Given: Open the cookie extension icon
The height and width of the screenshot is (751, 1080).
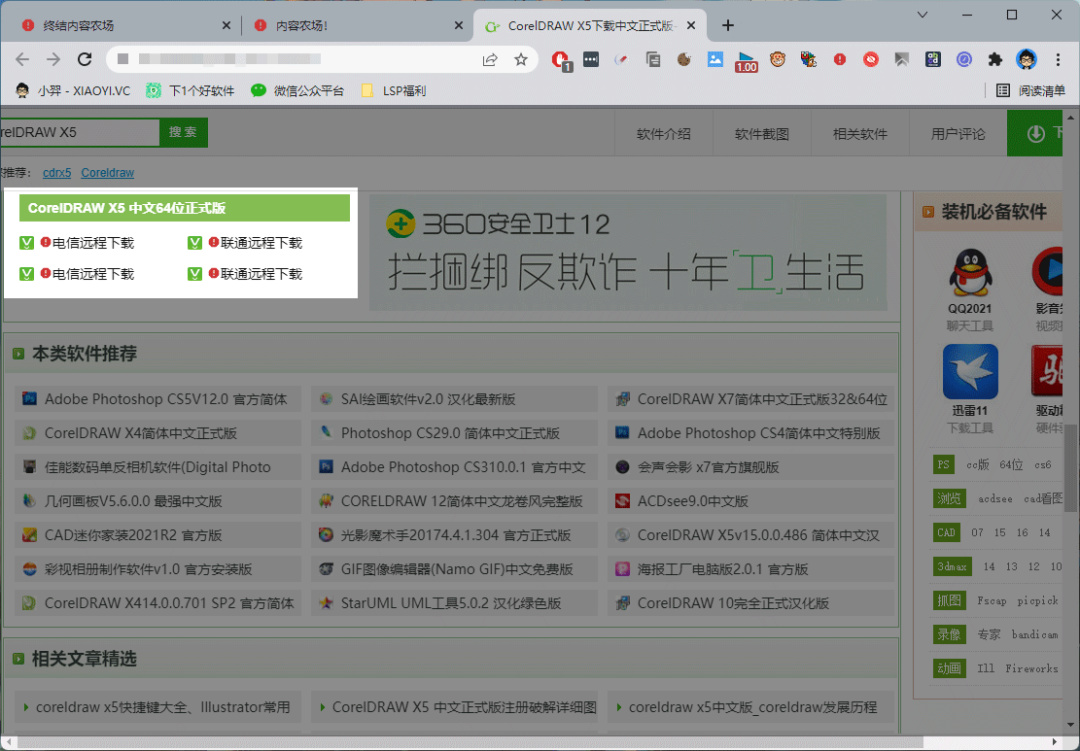Looking at the screenshot, I should [x=684, y=60].
